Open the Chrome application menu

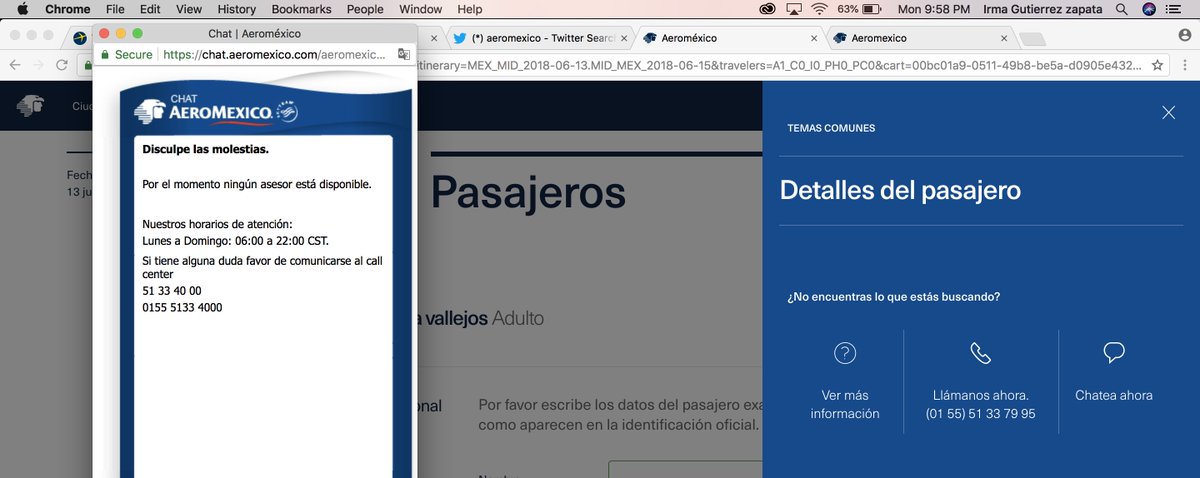(68, 9)
